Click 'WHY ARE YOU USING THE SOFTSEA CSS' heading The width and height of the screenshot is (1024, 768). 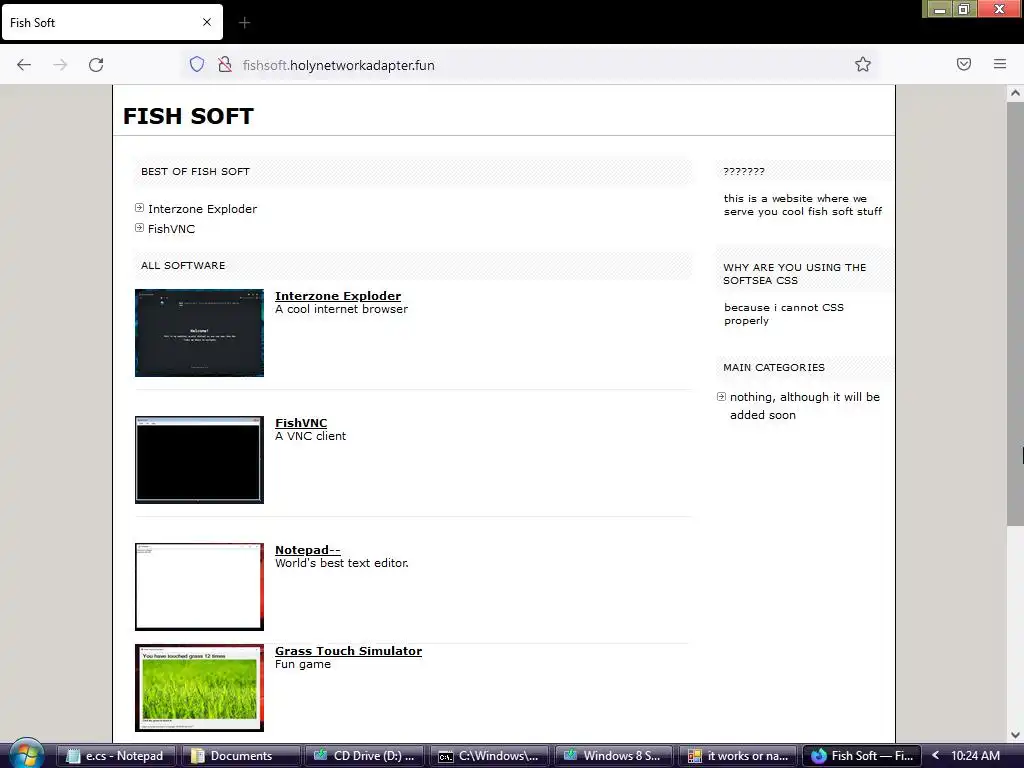click(x=794, y=274)
